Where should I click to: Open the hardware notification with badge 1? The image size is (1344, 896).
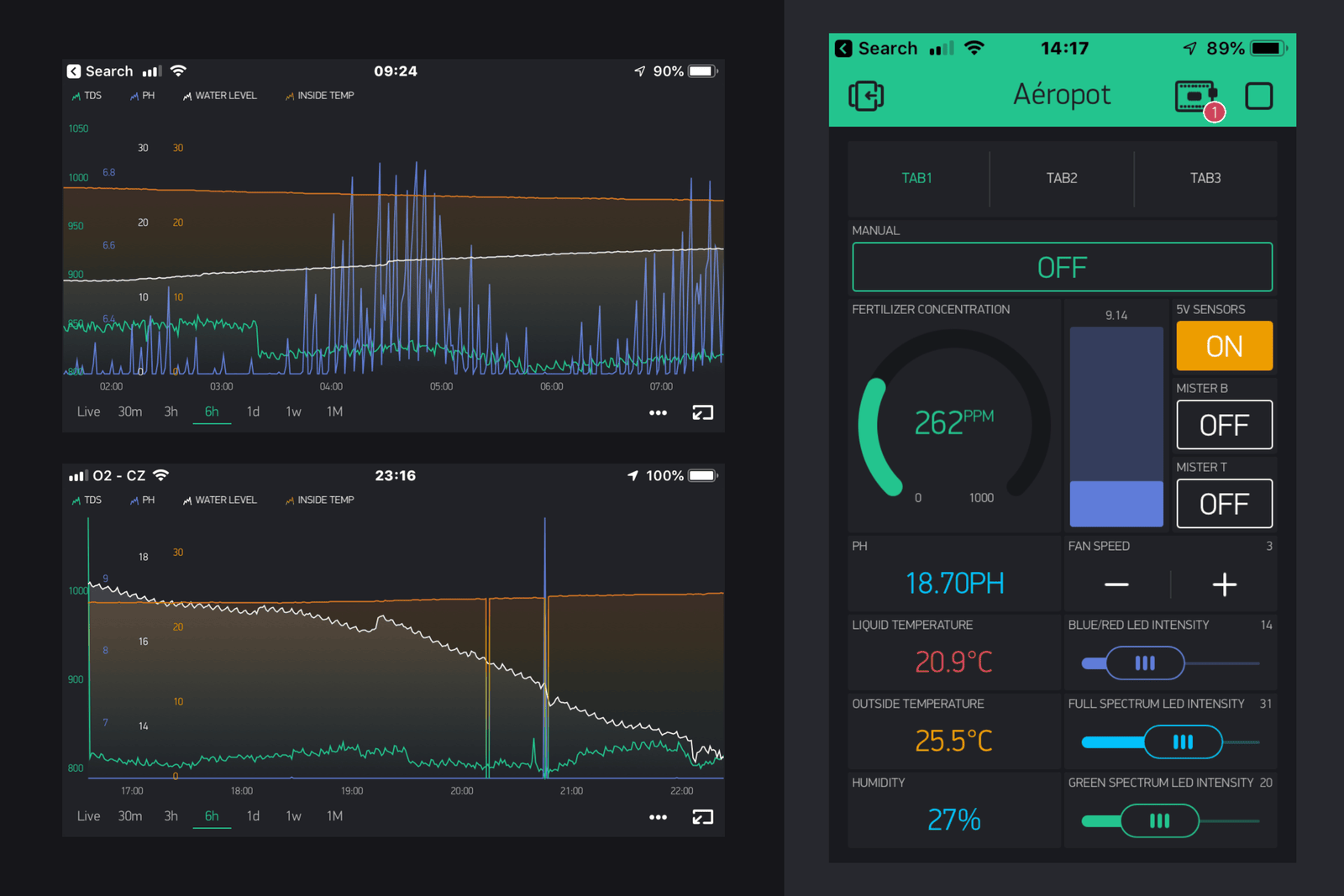click(1196, 96)
